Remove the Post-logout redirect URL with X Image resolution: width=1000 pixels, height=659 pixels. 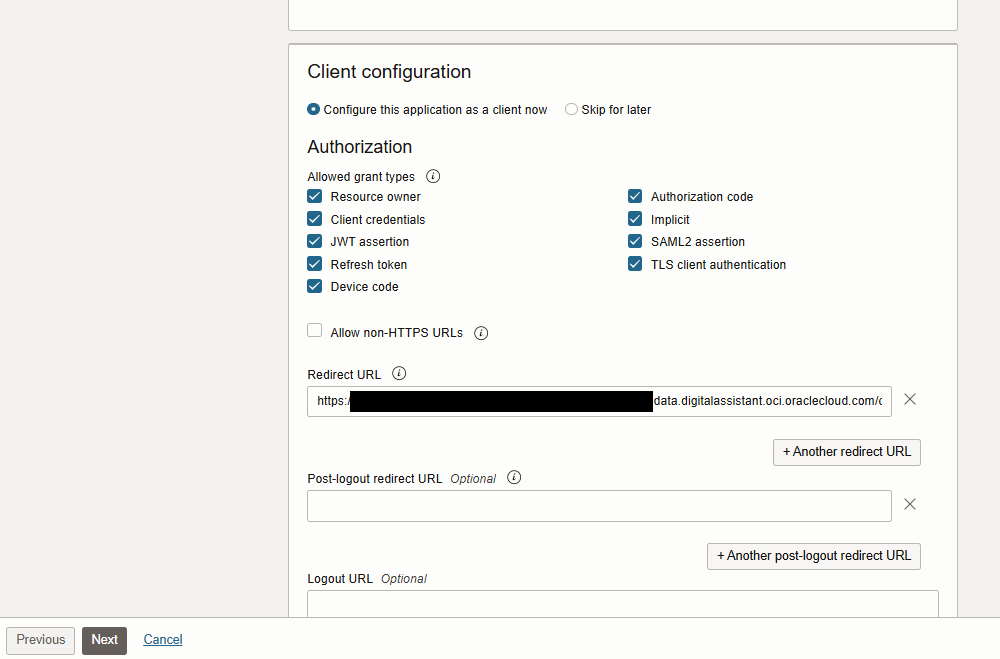(910, 505)
